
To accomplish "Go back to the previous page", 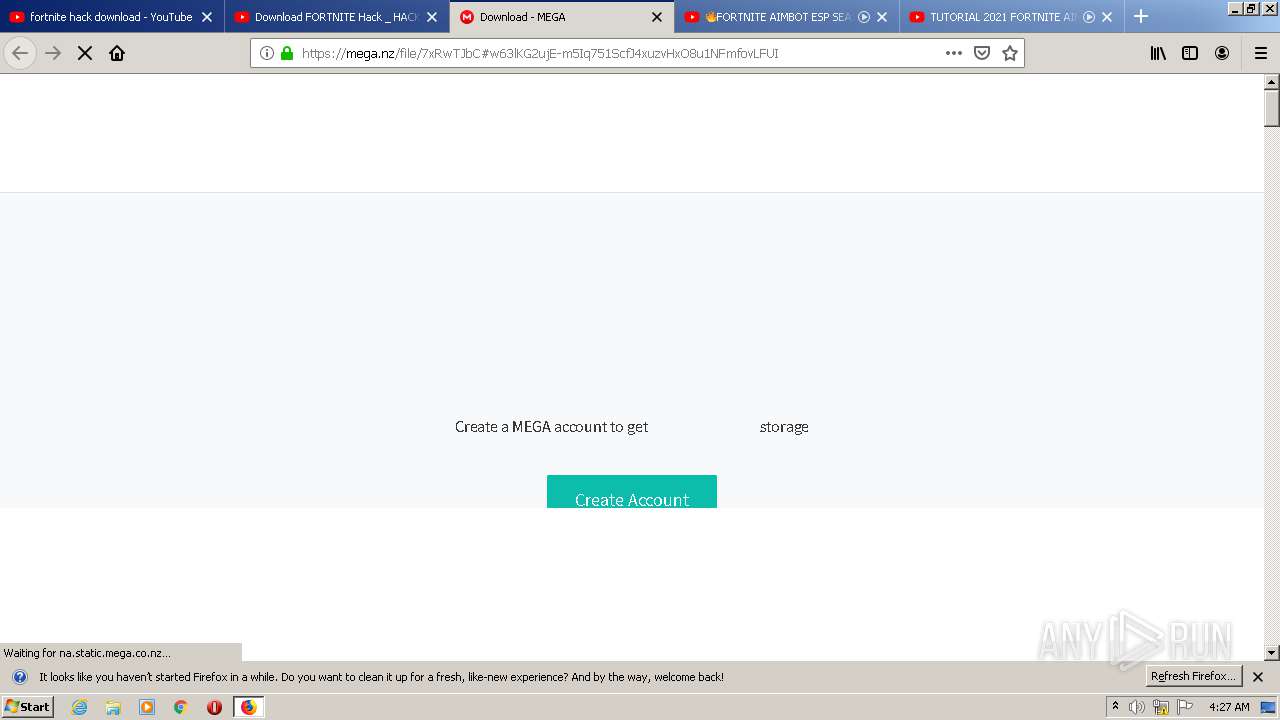I will click(20, 53).
